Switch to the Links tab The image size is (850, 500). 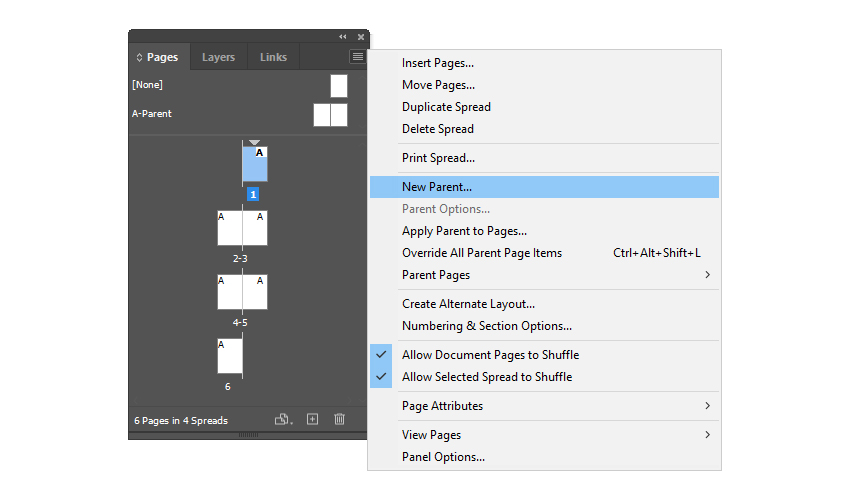273,57
